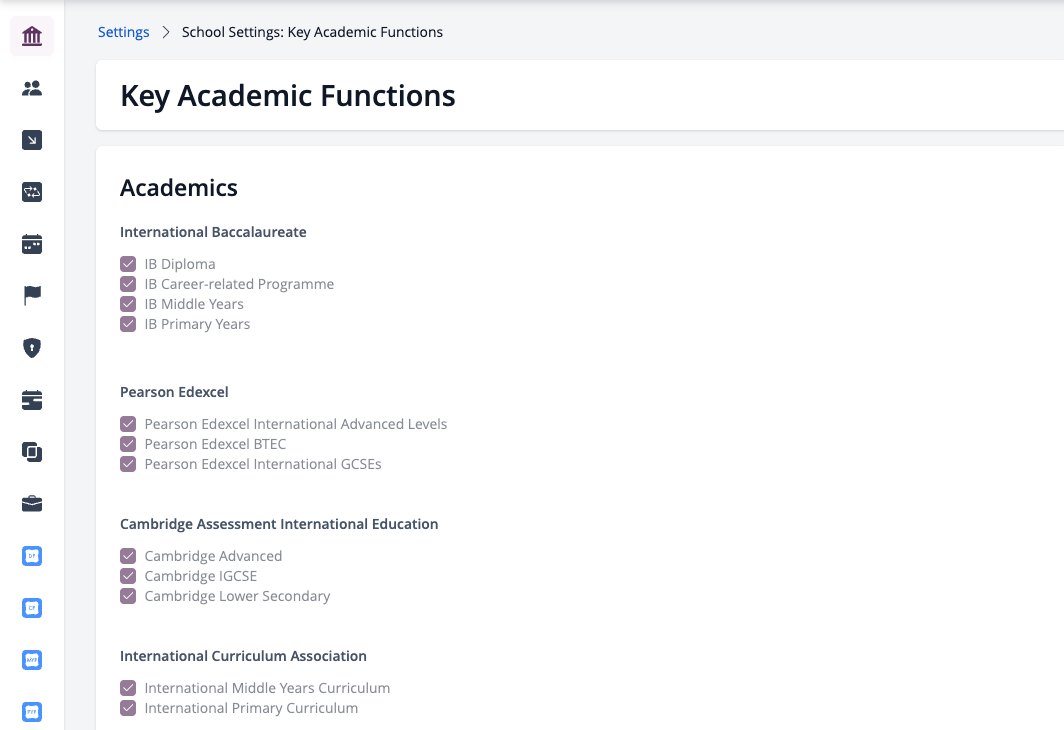
Task: Click the overlapping squares sidebar icon
Action: [32, 452]
